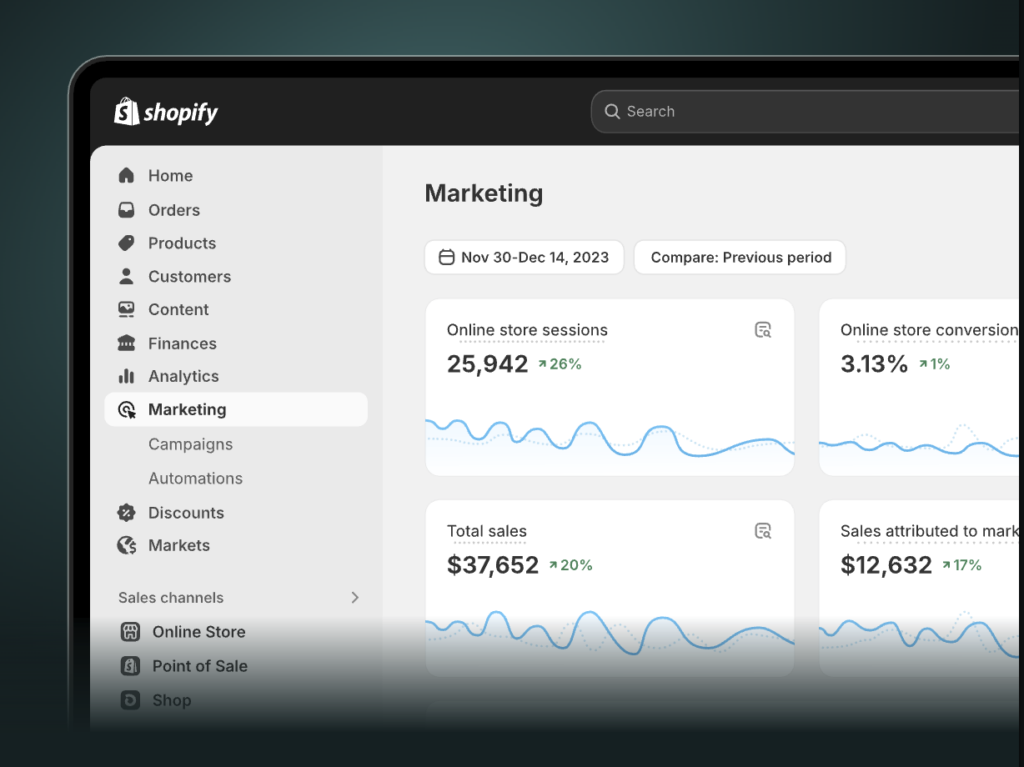
Task: Open Campaigns under Marketing
Action: point(190,444)
